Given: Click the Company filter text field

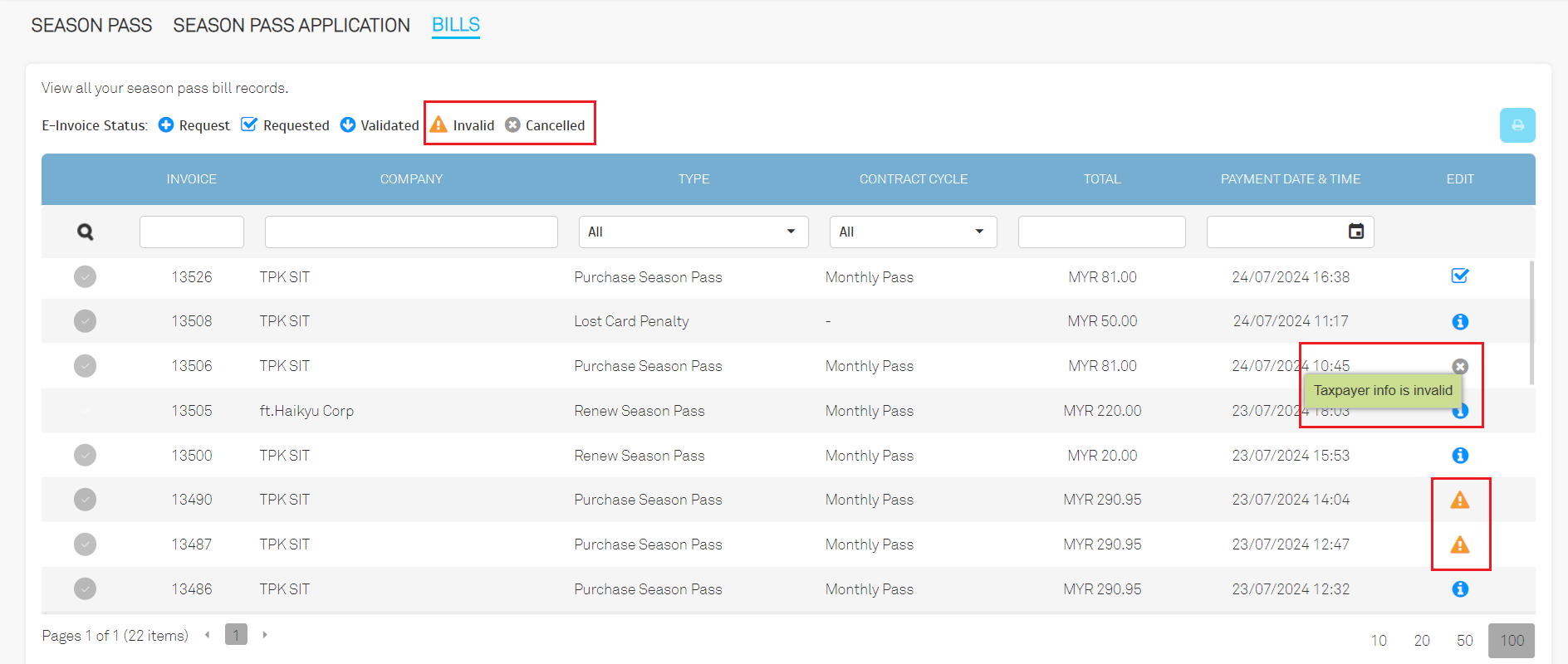Looking at the screenshot, I should pos(411,232).
